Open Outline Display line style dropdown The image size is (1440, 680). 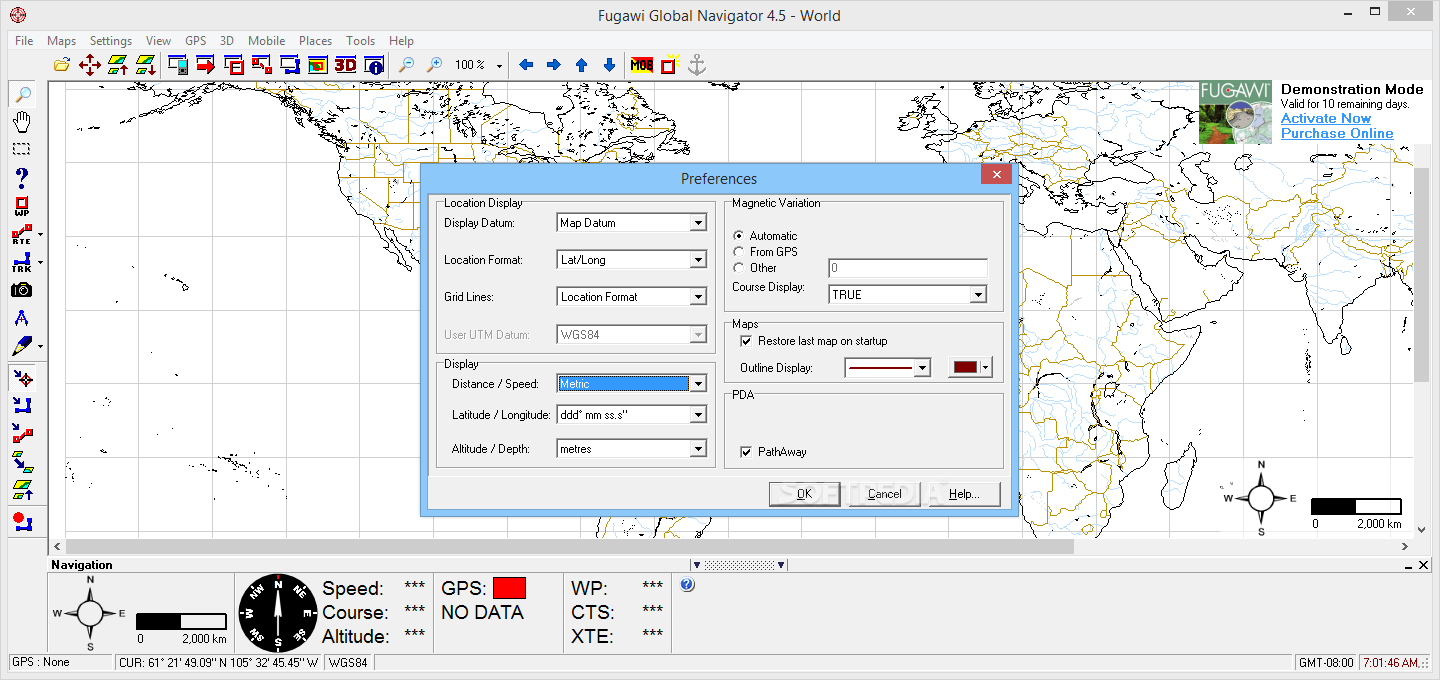922,368
